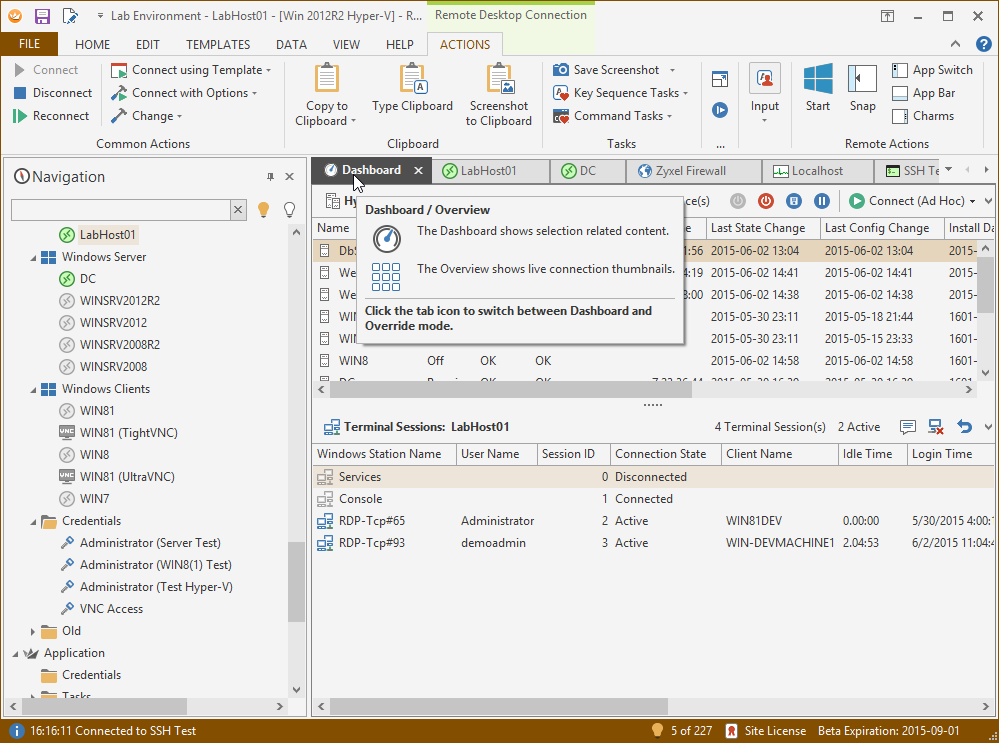Click the Save Screenshot icon
Screen dimensions: 999x743
click(x=562, y=70)
